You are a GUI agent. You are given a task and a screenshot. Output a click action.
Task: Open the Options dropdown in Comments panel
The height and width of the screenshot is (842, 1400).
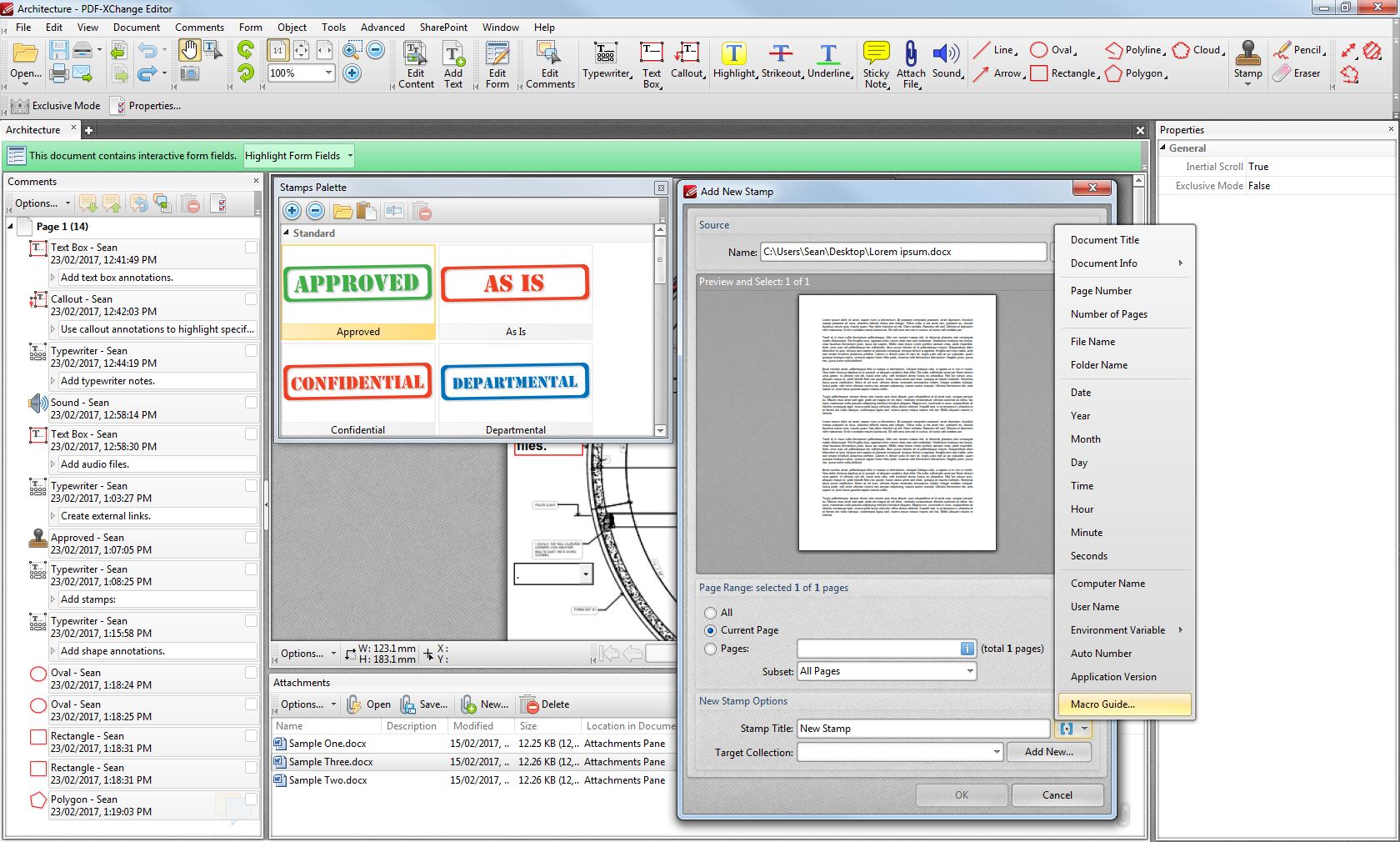tap(38, 203)
